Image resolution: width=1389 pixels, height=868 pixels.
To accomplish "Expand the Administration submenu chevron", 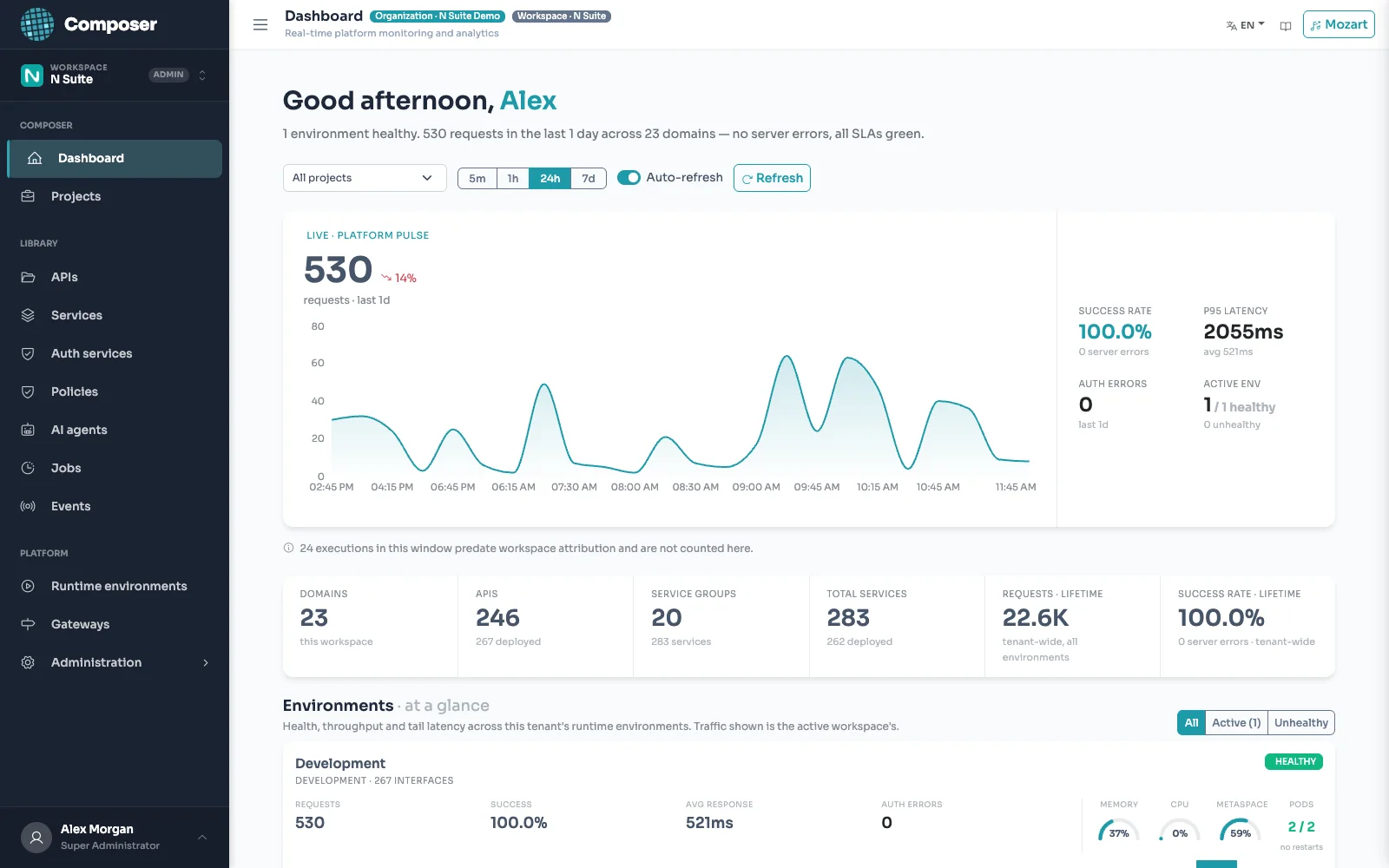I will 206,662.
